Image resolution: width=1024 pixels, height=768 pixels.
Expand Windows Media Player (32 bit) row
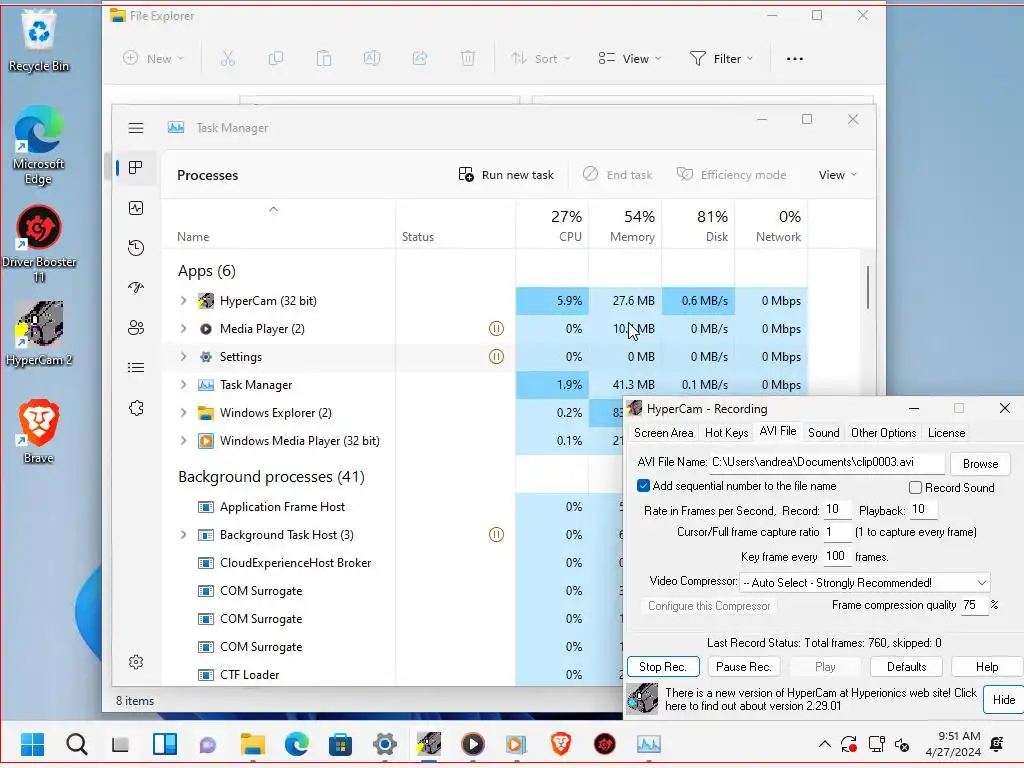184,441
